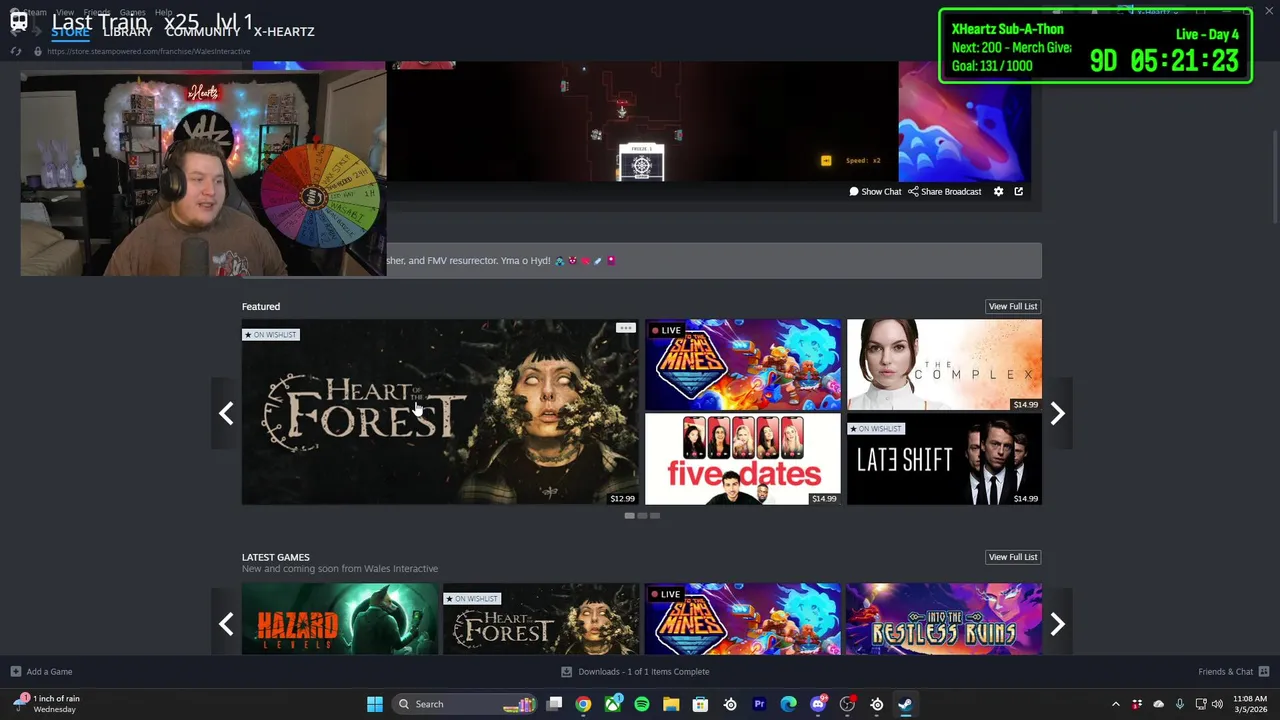The width and height of the screenshot is (1280, 720).
Task: Go to next Featured carousel page
Action: pos(1058,413)
